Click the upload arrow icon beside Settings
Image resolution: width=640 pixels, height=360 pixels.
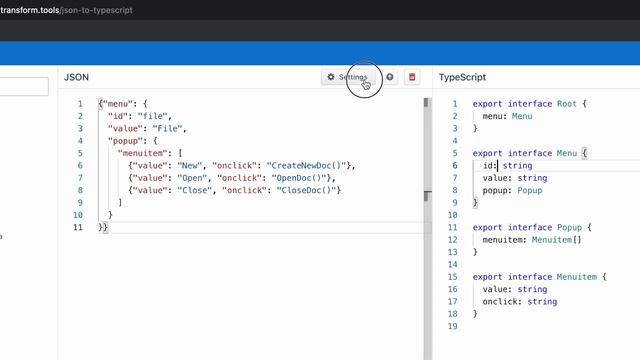tap(390, 77)
